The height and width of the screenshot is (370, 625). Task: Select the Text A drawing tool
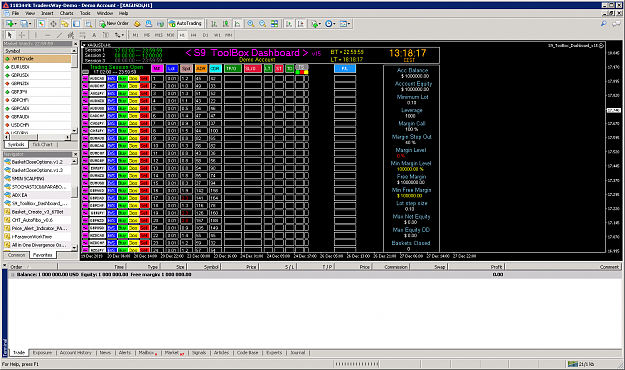point(94,35)
